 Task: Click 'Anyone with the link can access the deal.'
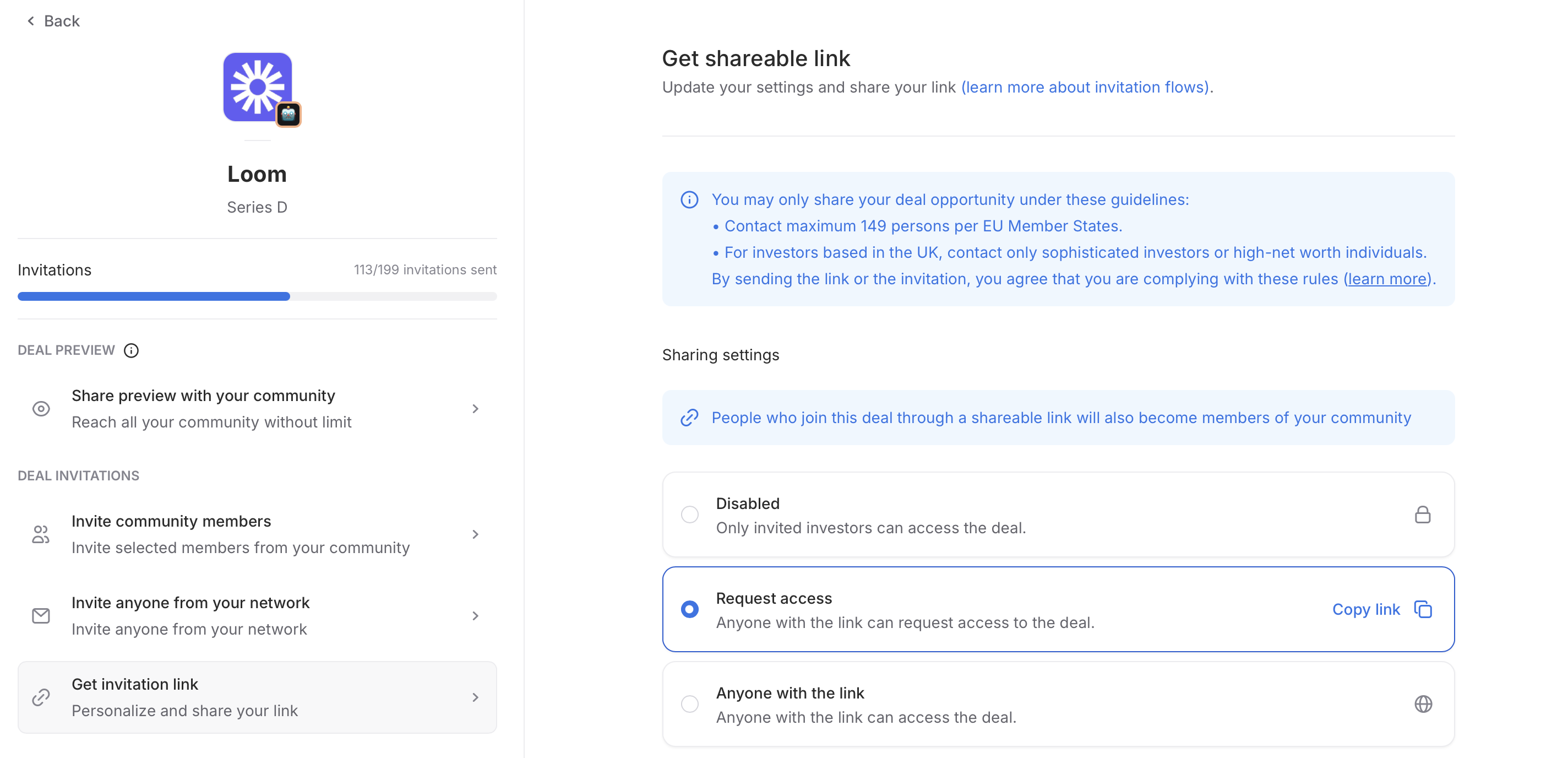865,717
